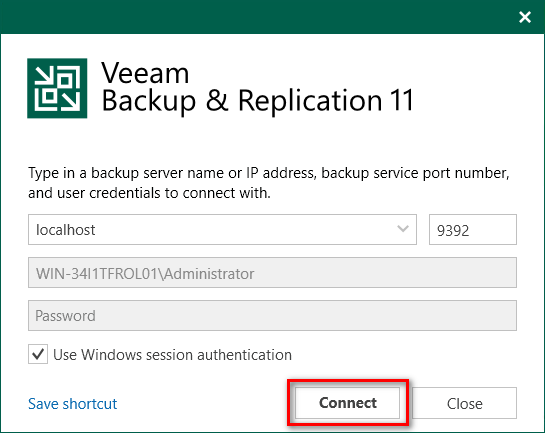Click the Close button
The image size is (545, 433).
tap(464, 403)
